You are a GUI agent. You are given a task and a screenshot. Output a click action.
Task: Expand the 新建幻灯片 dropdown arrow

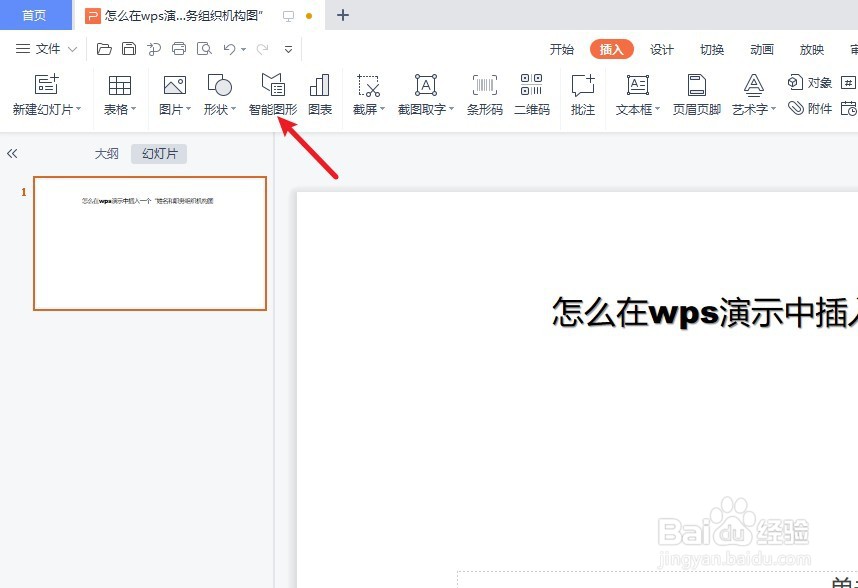pos(79,109)
